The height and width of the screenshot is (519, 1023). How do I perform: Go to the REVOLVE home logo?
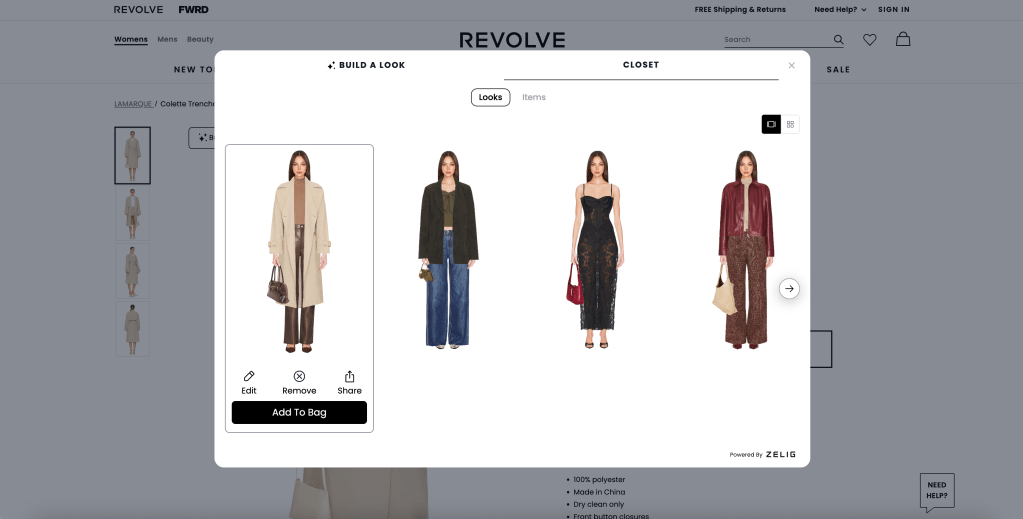click(x=512, y=40)
